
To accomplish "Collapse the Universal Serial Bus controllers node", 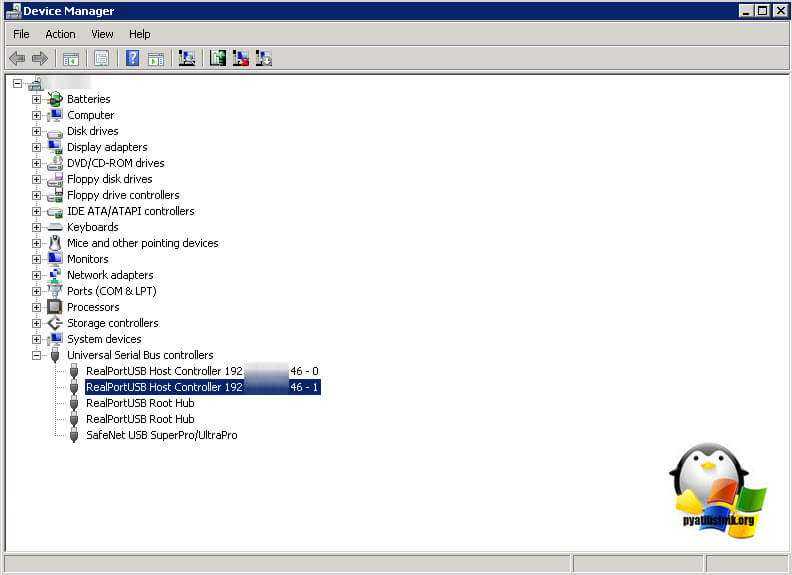I will point(36,355).
